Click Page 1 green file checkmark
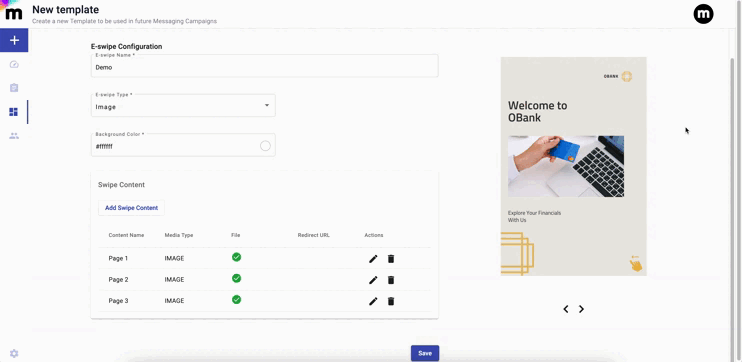Viewport: 742px width, 362px height. coord(237,257)
